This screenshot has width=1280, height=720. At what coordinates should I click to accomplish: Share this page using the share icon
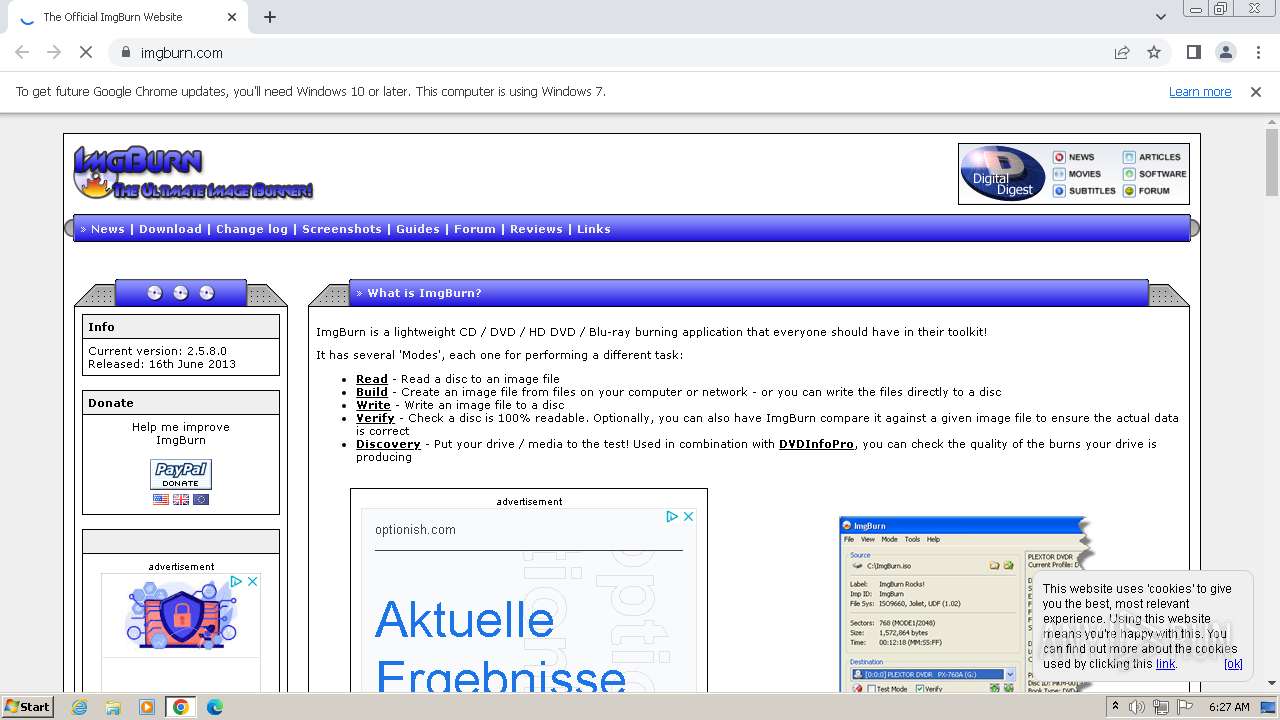pyautogui.click(x=1122, y=53)
